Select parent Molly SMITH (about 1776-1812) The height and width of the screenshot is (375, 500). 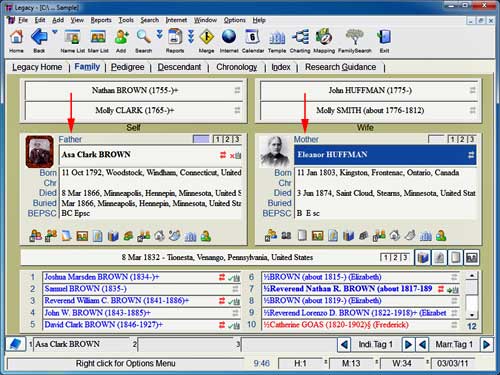pyautogui.click(x=369, y=110)
